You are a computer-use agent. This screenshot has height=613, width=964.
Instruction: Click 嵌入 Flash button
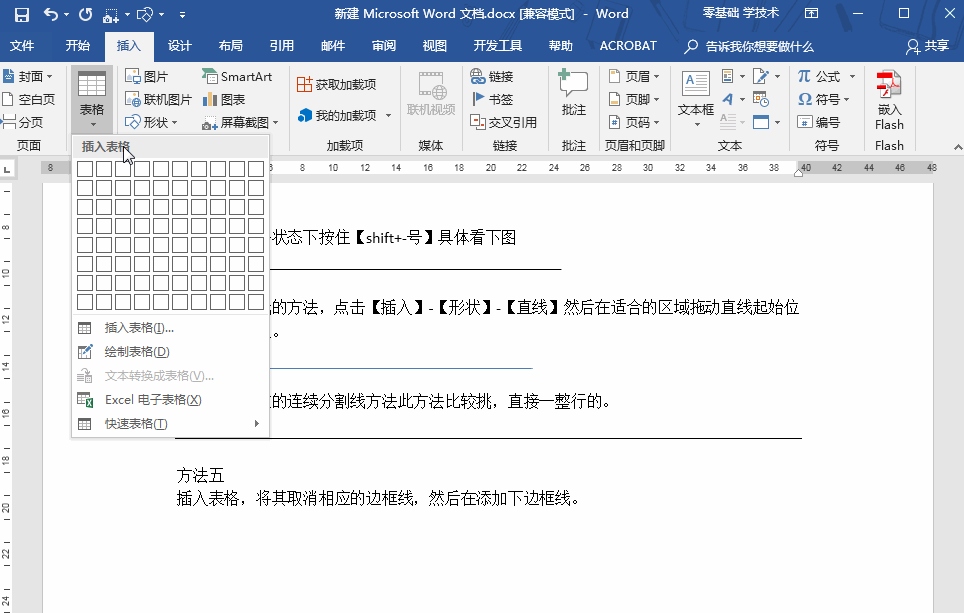point(889,100)
